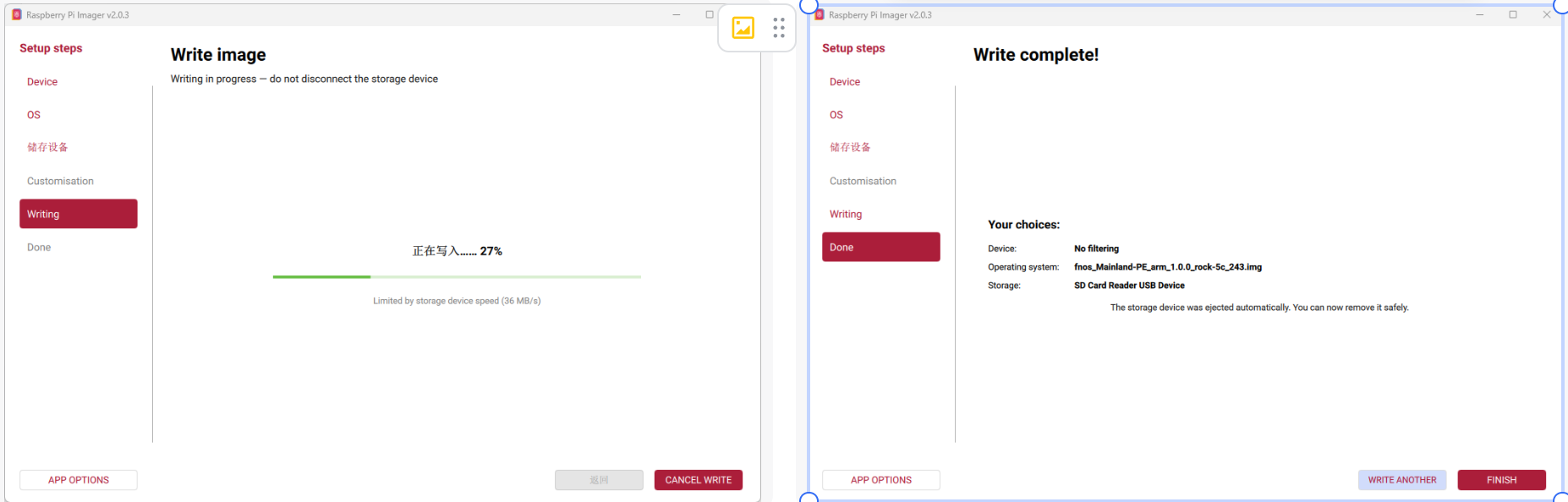Select Done step in left window sidebar
Screen dimensions: 1568x502
(x=39, y=248)
